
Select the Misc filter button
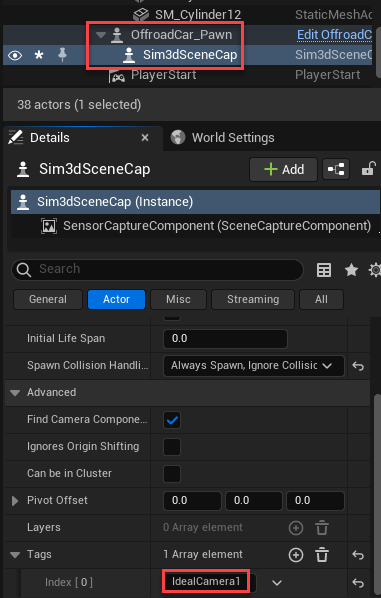click(178, 299)
